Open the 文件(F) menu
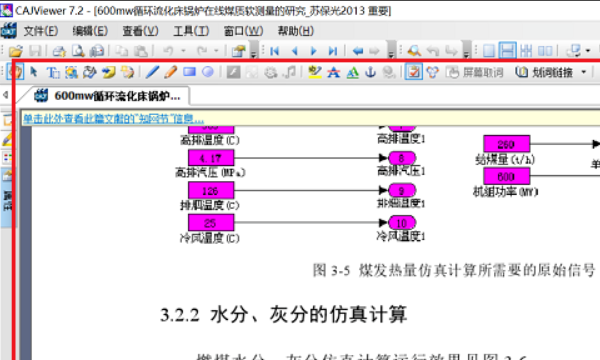This screenshot has height=360, width=600. (41, 31)
